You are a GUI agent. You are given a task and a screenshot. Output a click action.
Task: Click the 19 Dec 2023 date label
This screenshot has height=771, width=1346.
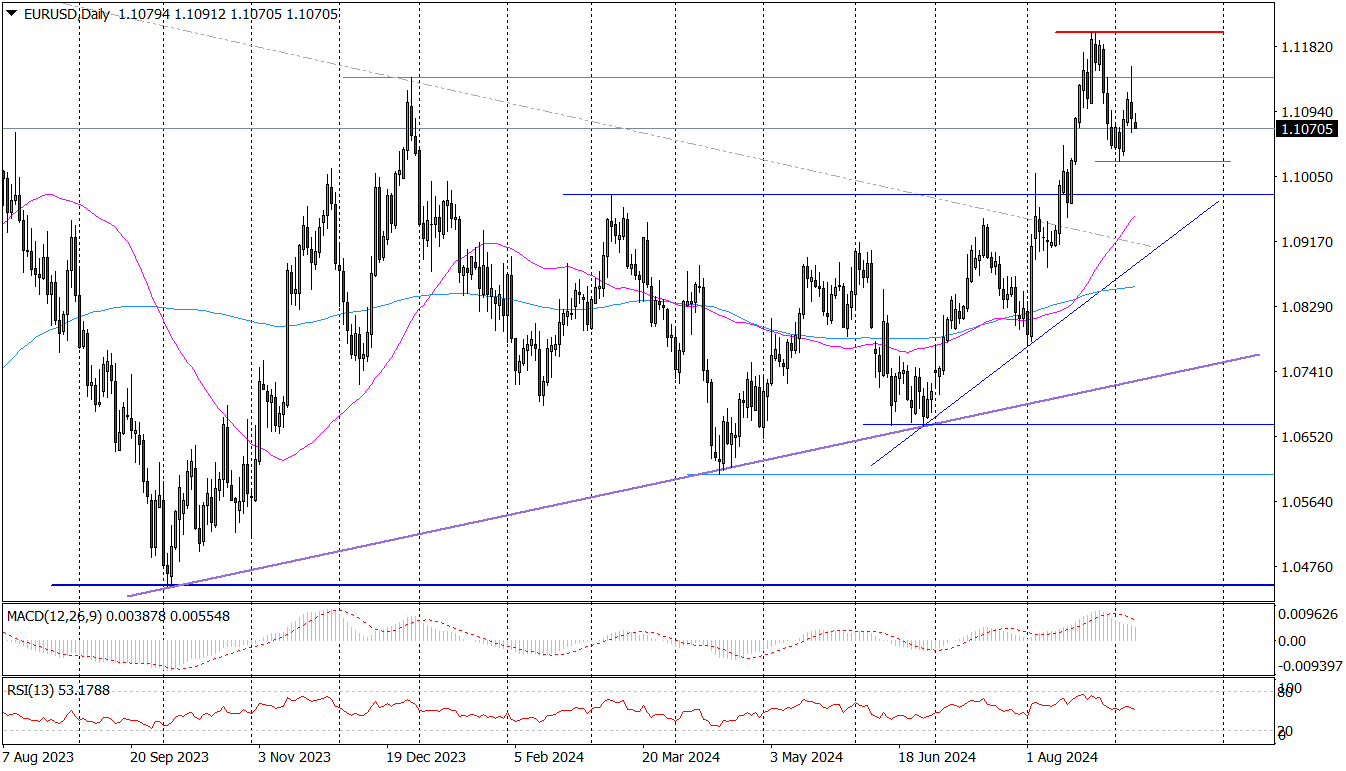pyautogui.click(x=427, y=758)
